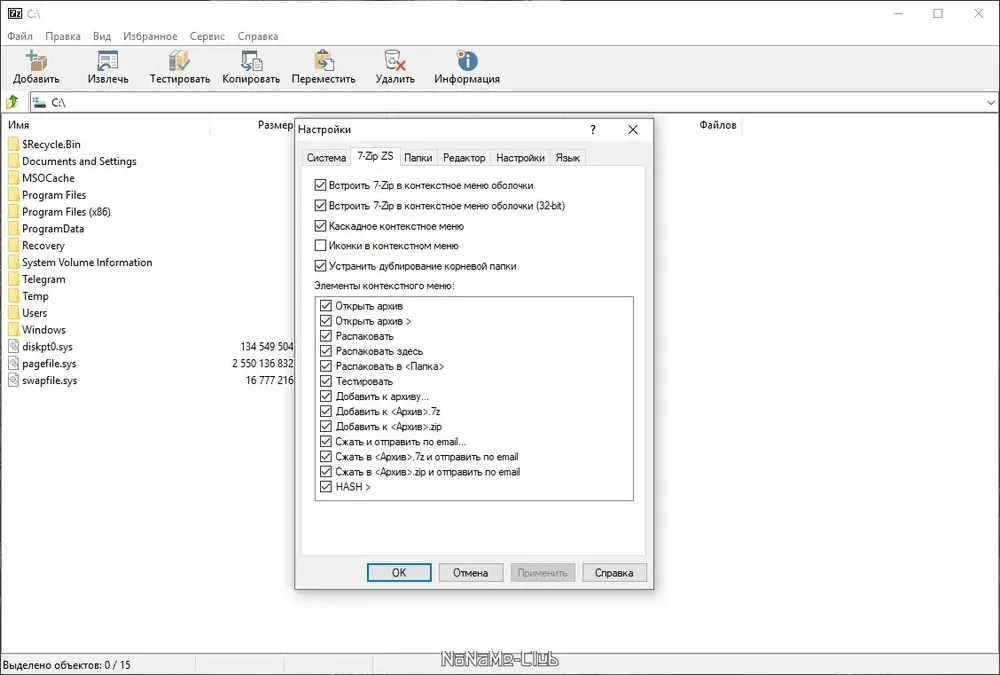
Task: Select the ProgramData folder
Action: (x=53, y=228)
